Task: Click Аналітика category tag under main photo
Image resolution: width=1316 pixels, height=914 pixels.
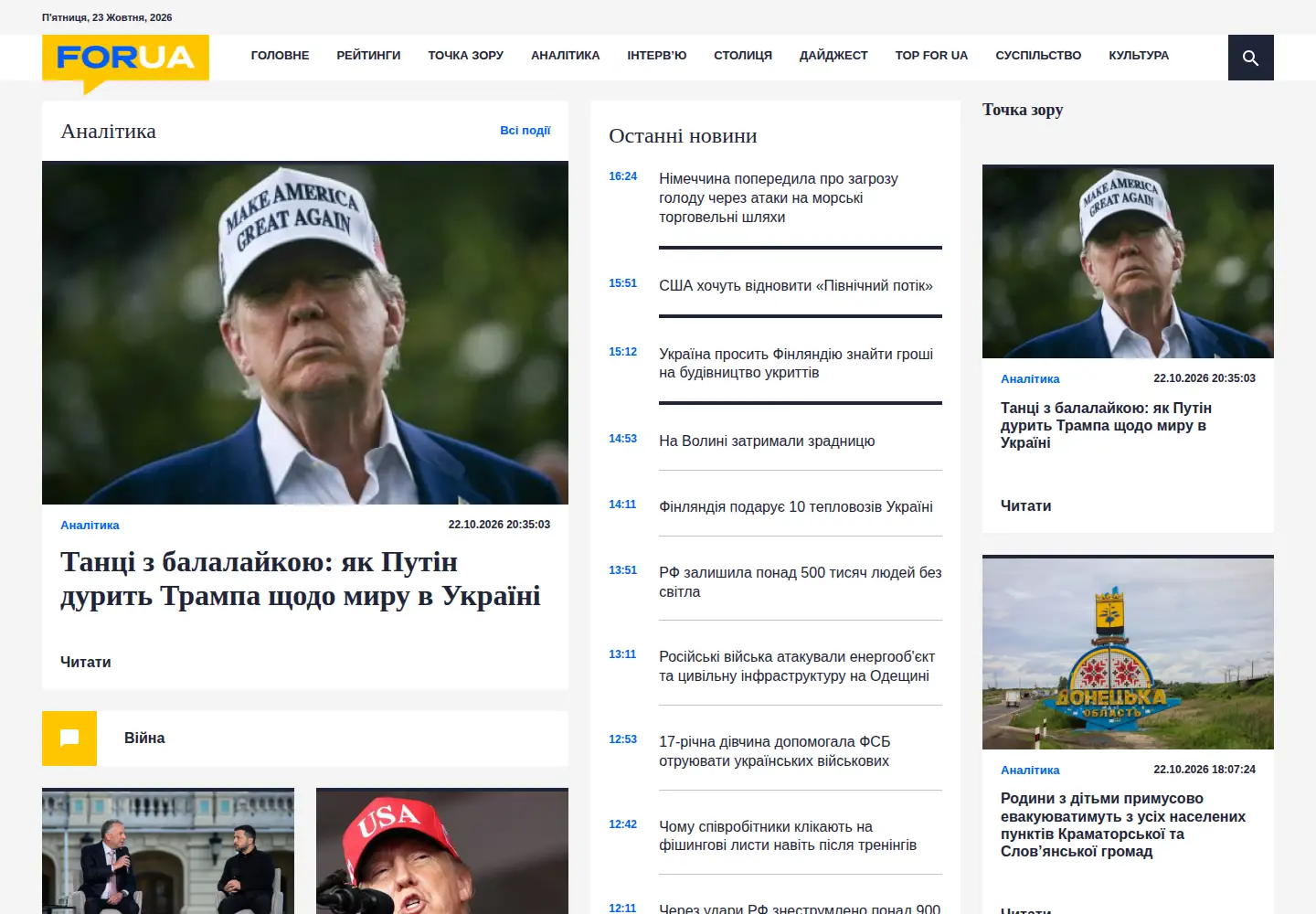Action: (x=90, y=526)
